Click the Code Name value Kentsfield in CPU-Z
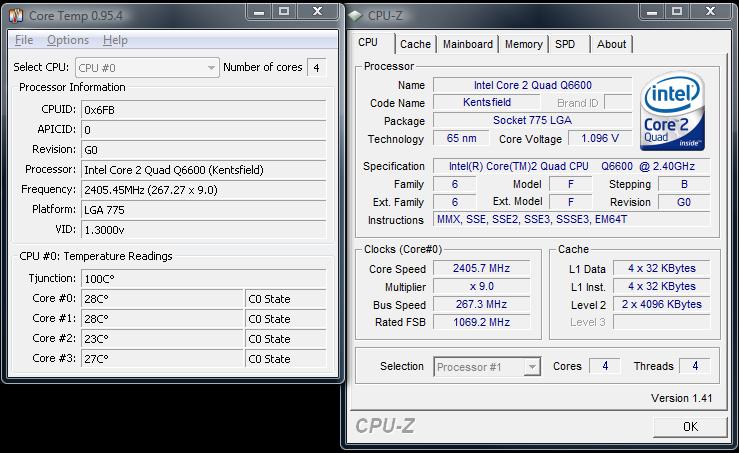 click(487, 102)
